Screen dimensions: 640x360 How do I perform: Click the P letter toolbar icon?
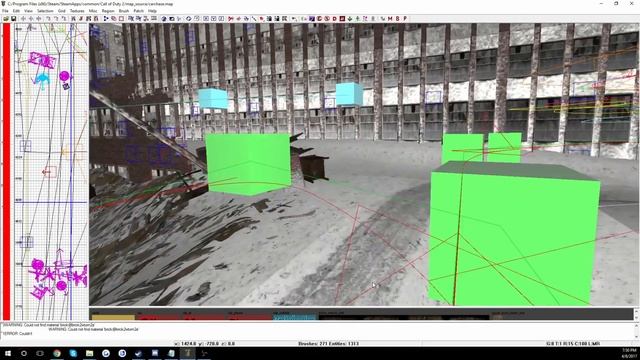tap(405, 18)
